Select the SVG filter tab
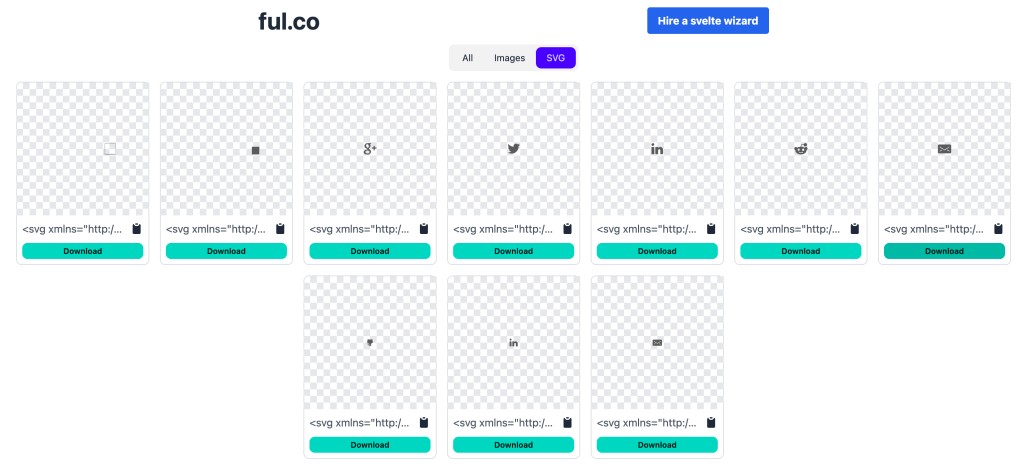Image resolution: width=1024 pixels, height=472 pixels. click(555, 58)
